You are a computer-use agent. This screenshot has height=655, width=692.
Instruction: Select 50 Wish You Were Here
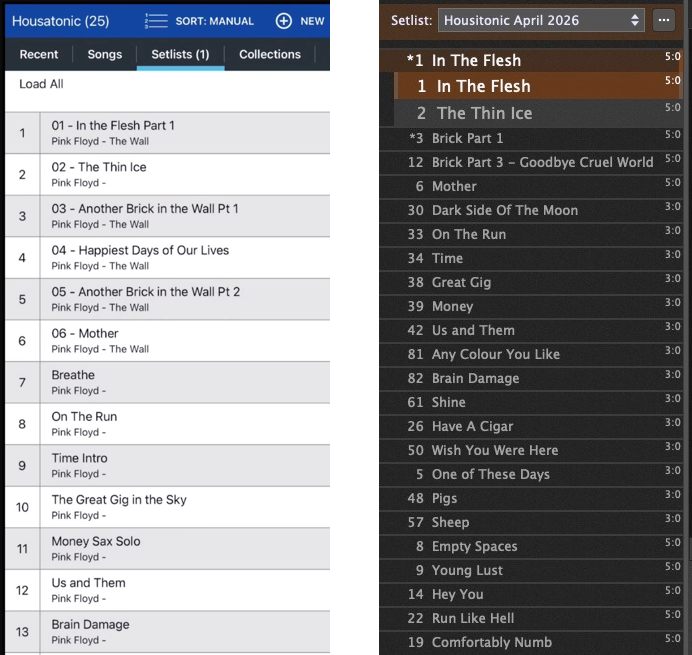point(531,450)
